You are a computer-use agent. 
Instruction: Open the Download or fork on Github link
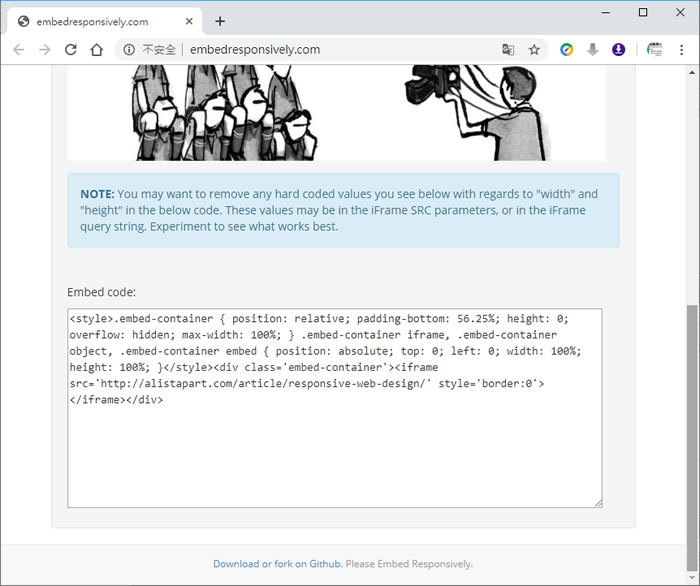point(278,564)
